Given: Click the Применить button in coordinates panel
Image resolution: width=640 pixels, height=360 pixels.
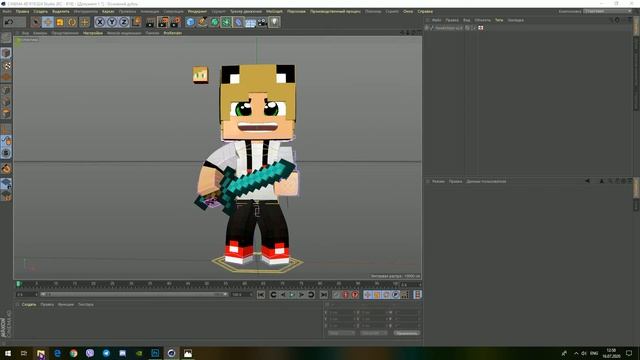Looking at the screenshot, I should pyautogui.click(x=406, y=333).
